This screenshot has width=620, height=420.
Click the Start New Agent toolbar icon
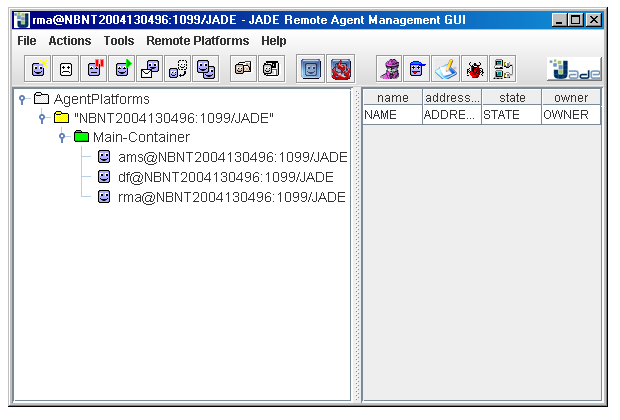pyautogui.click(x=38, y=69)
